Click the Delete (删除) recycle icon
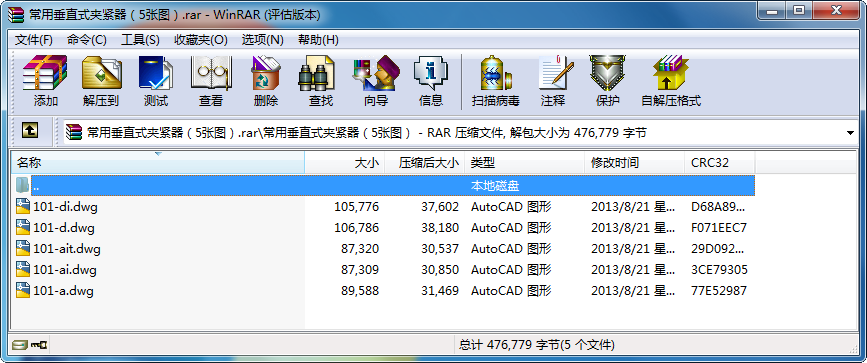867x363 pixels. 265,81
